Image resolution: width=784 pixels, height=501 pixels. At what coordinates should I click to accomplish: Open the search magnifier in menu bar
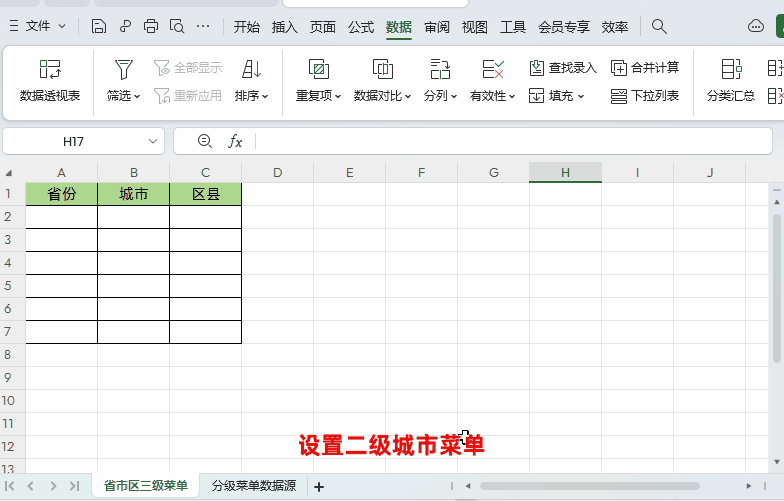[x=659, y=26]
